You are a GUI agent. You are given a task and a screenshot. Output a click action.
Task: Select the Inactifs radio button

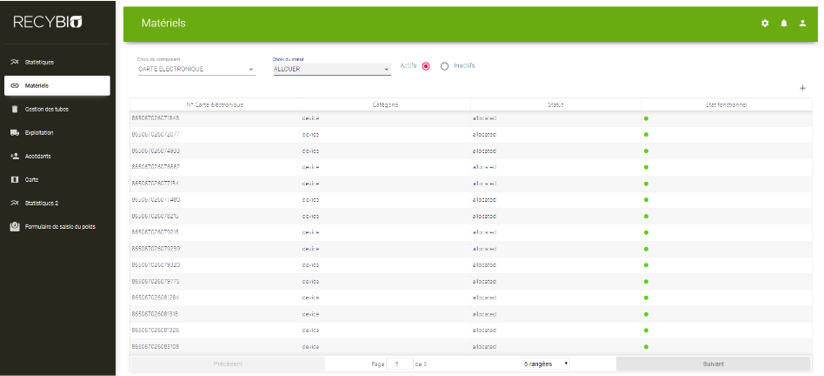pyautogui.click(x=445, y=66)
